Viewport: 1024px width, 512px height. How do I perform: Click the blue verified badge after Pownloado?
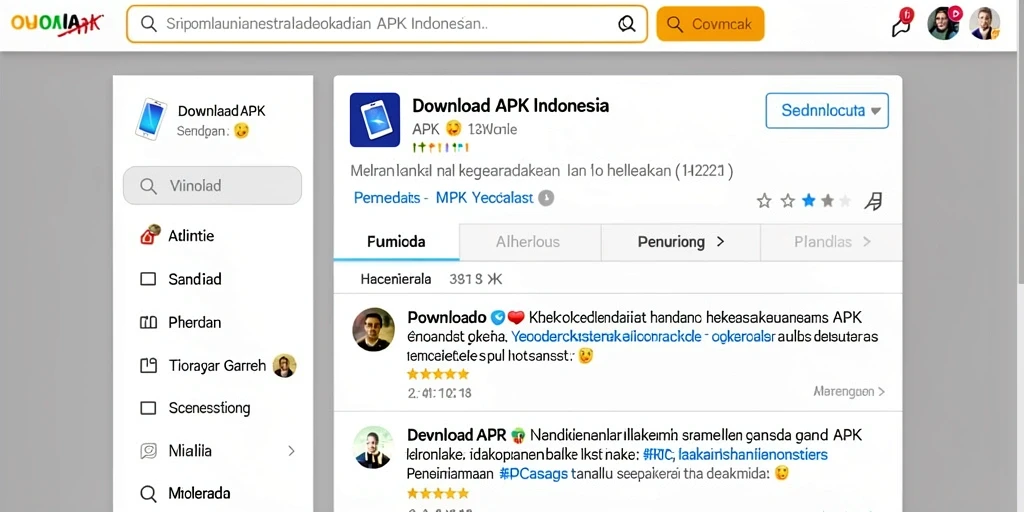pos(497,318)
